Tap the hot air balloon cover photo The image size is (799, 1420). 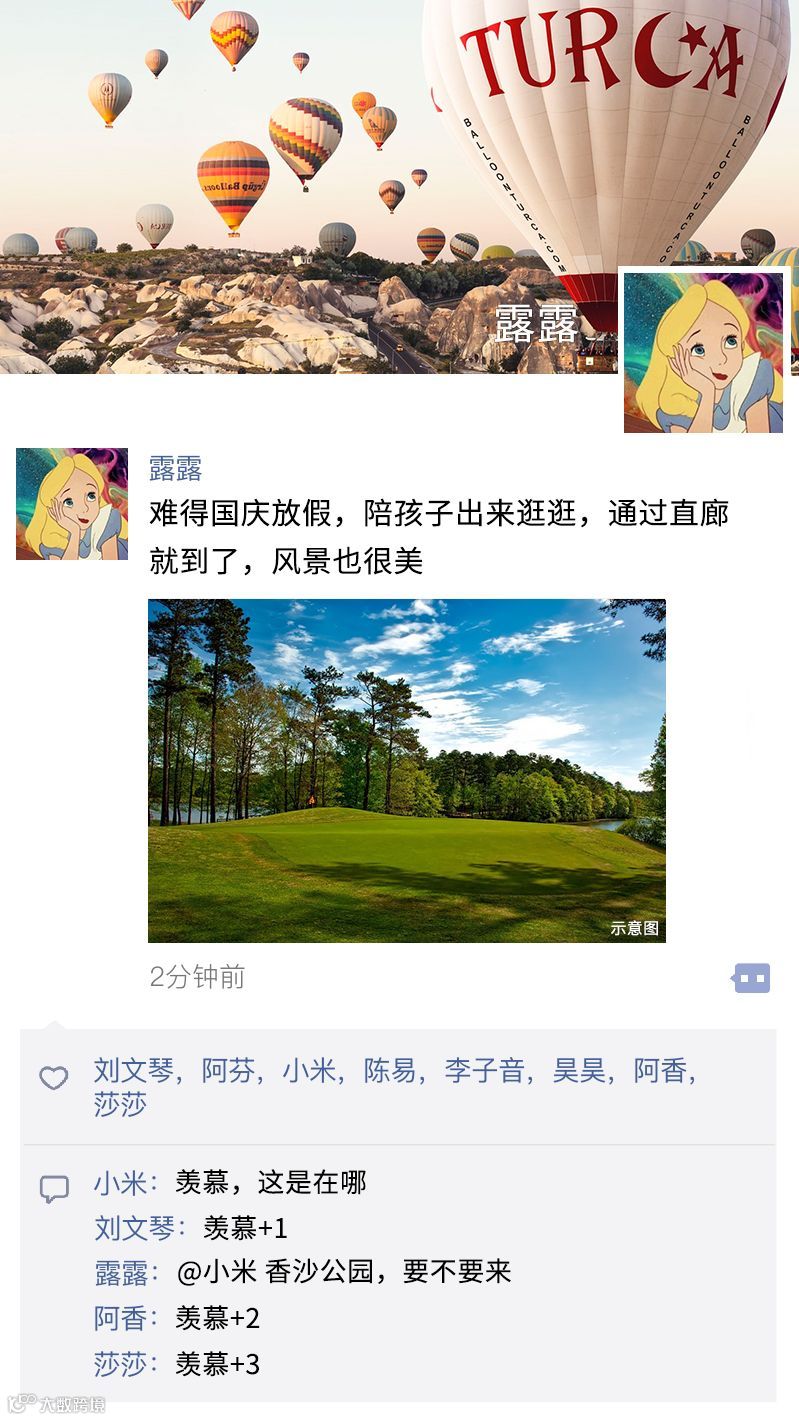click(x=399, y=187)
